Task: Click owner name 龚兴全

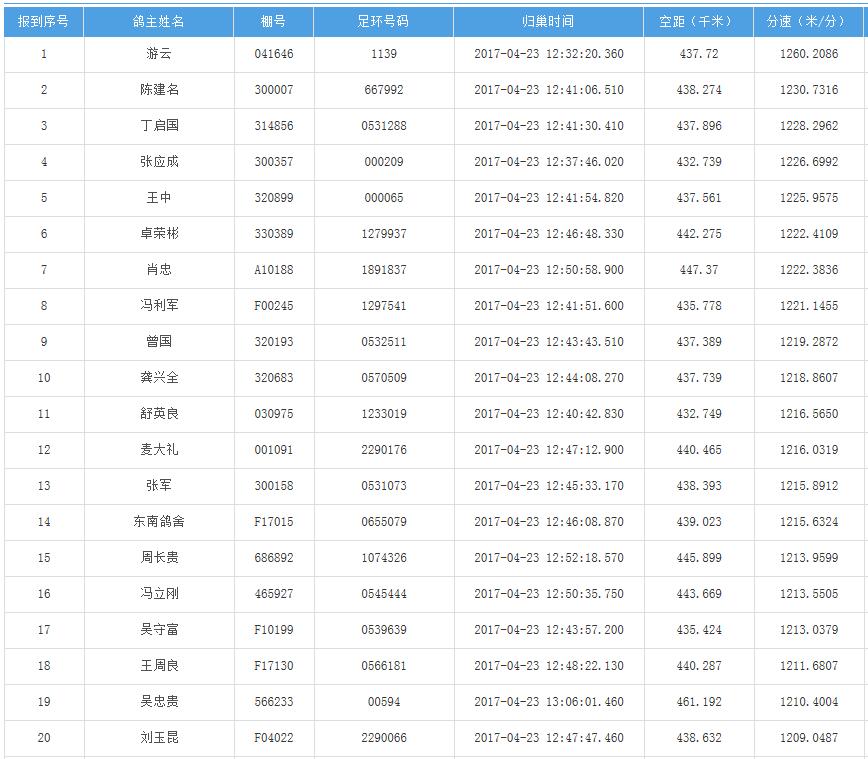Action: coord(158,378)
